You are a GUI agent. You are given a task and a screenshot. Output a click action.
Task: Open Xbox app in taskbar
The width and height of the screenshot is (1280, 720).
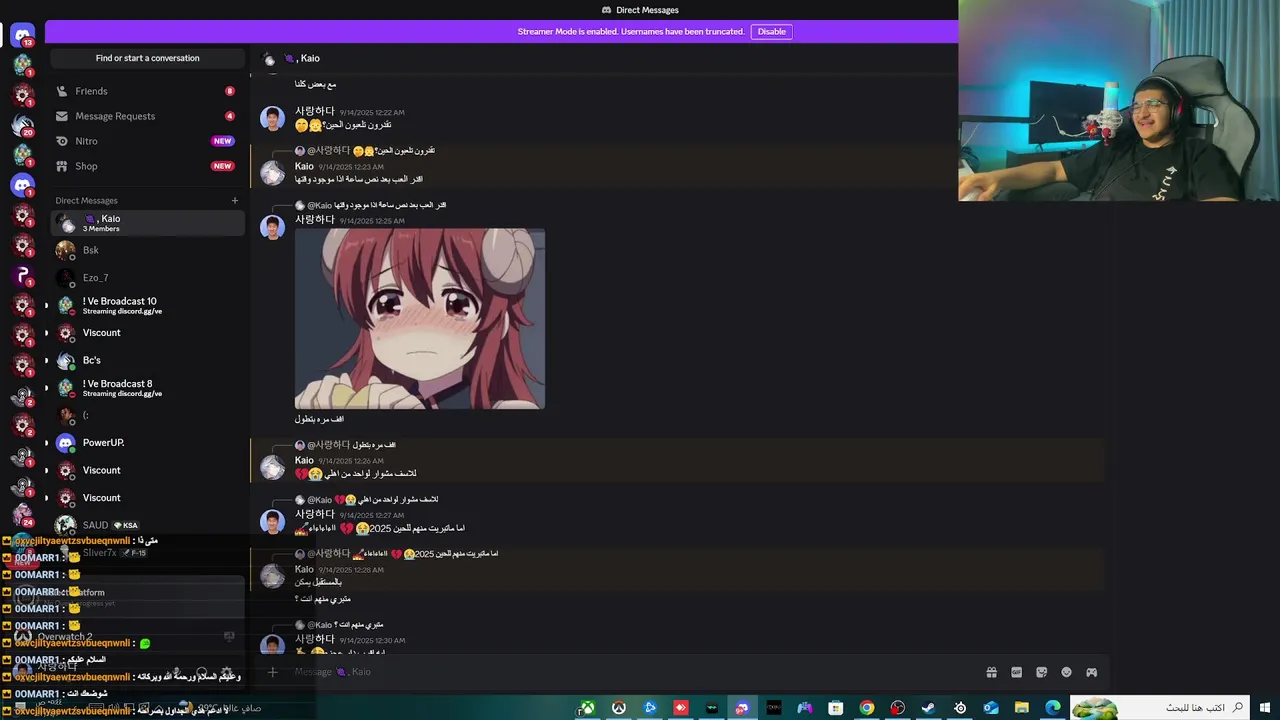(588, 708)
